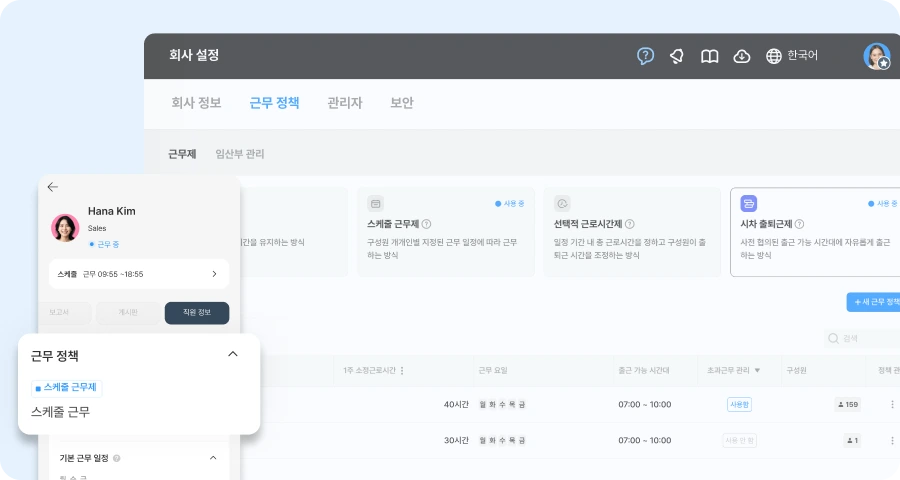Collapse the 기본 근무 일정 section

click(x=213, y=458)
